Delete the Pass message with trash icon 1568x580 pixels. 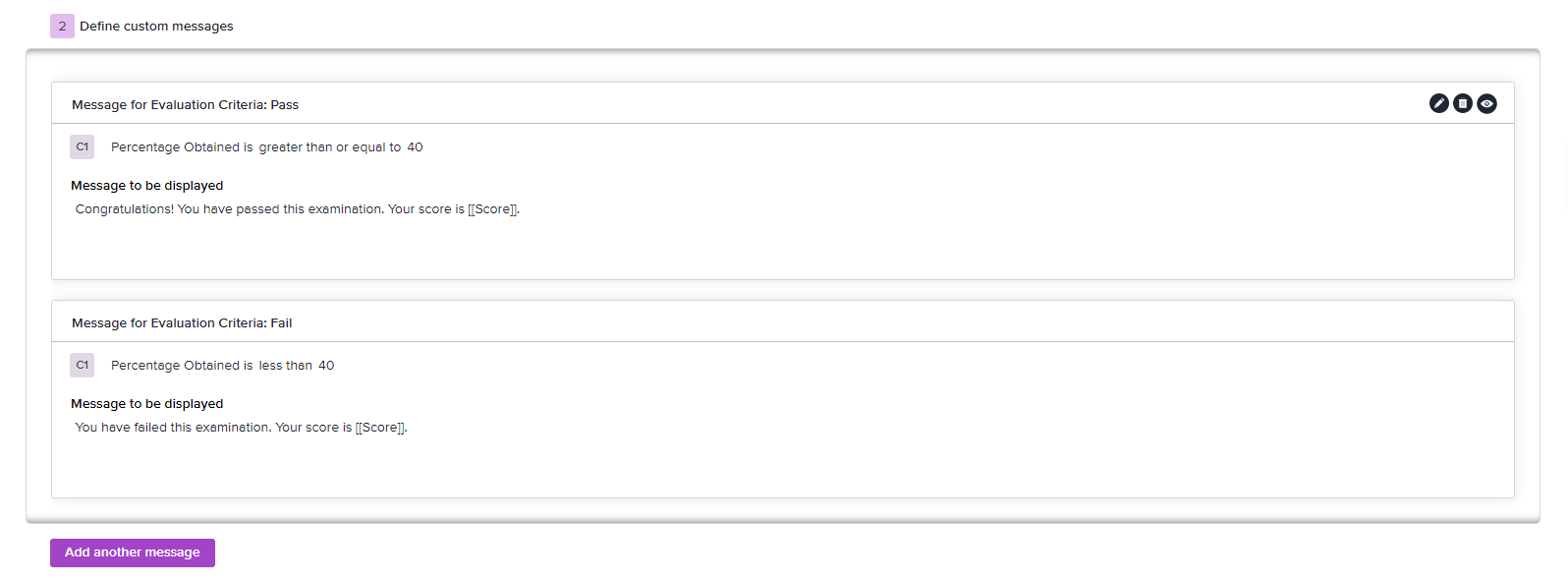[x=1463, y=103]
